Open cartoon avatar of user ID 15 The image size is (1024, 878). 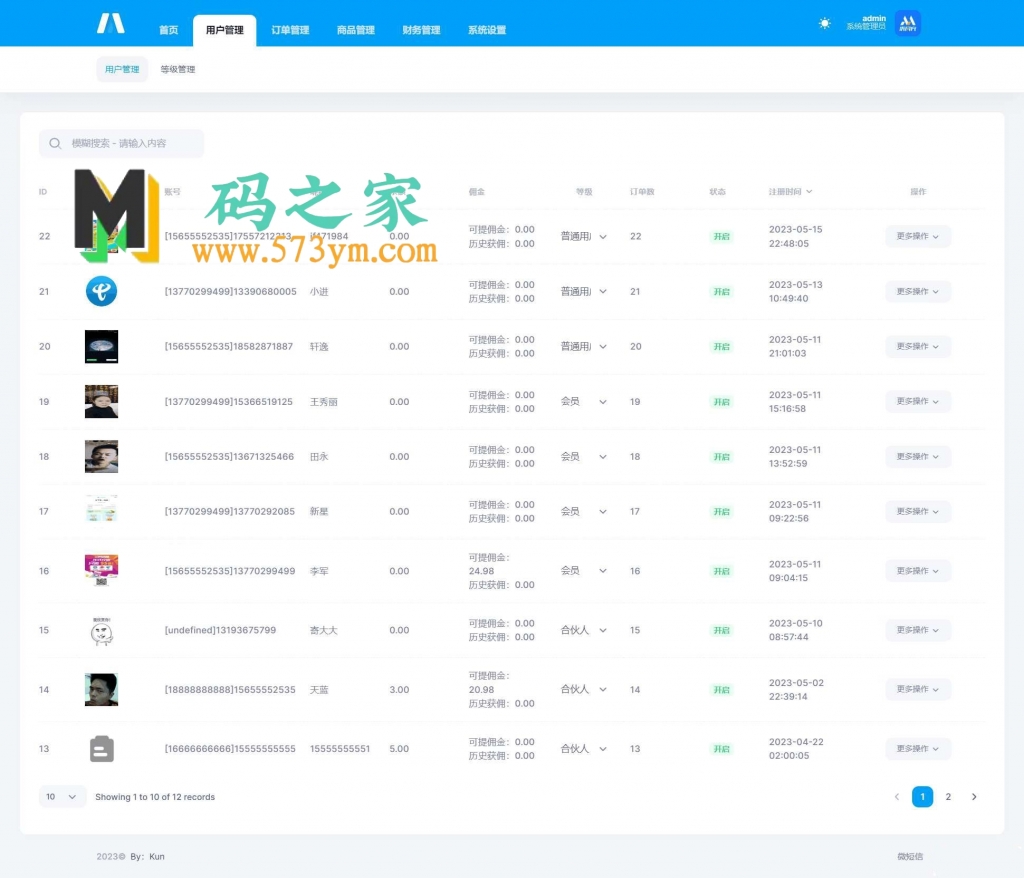[101, 630]
